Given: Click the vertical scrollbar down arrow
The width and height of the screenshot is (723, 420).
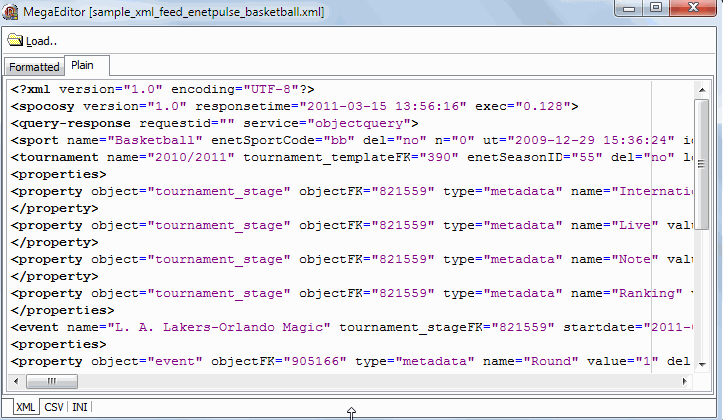Looking at the screenshot, I should [x=702, y=365].
